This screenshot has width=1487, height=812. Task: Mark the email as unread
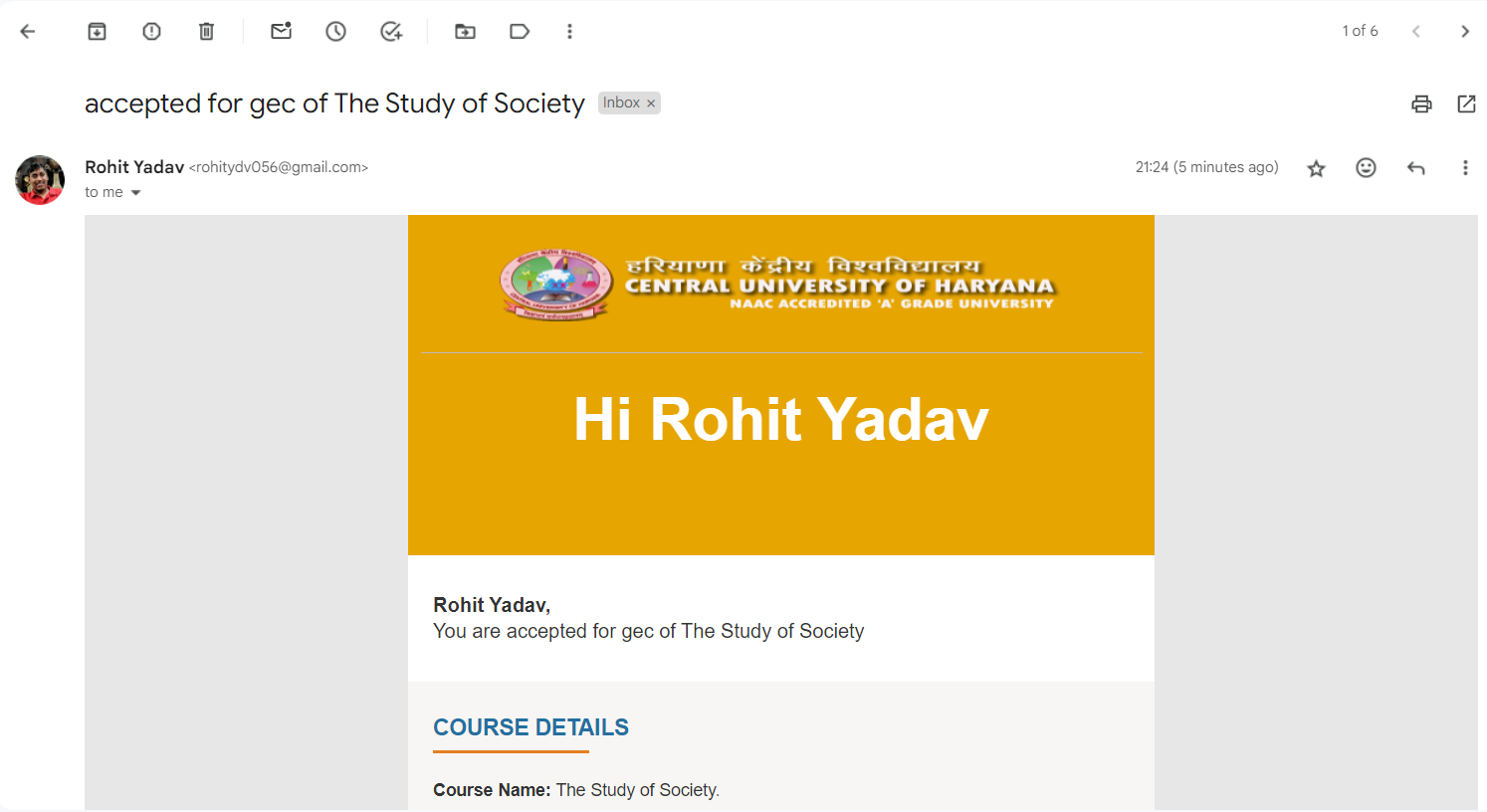(x=282, y=32)
